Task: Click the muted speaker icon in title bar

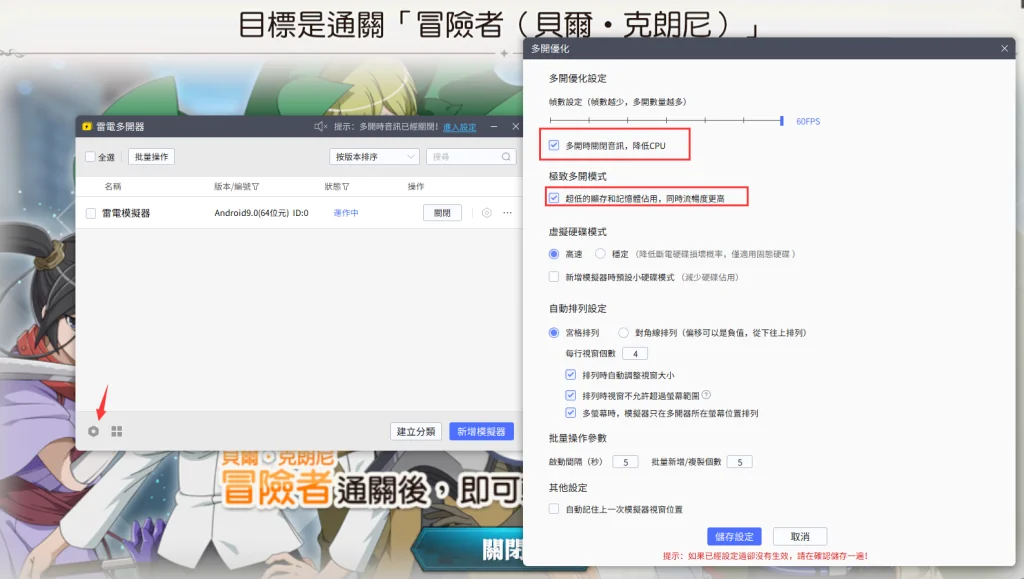Action: point(320,127)
